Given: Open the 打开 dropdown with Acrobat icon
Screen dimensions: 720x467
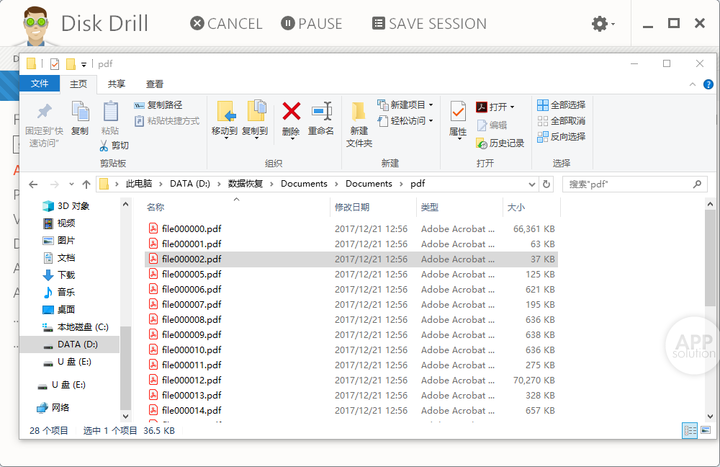Looking at the screenshot, I should [x=495, y=107].
